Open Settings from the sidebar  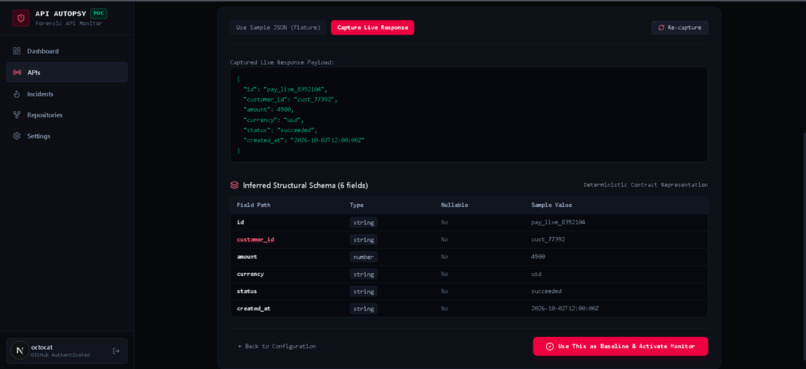67,136
